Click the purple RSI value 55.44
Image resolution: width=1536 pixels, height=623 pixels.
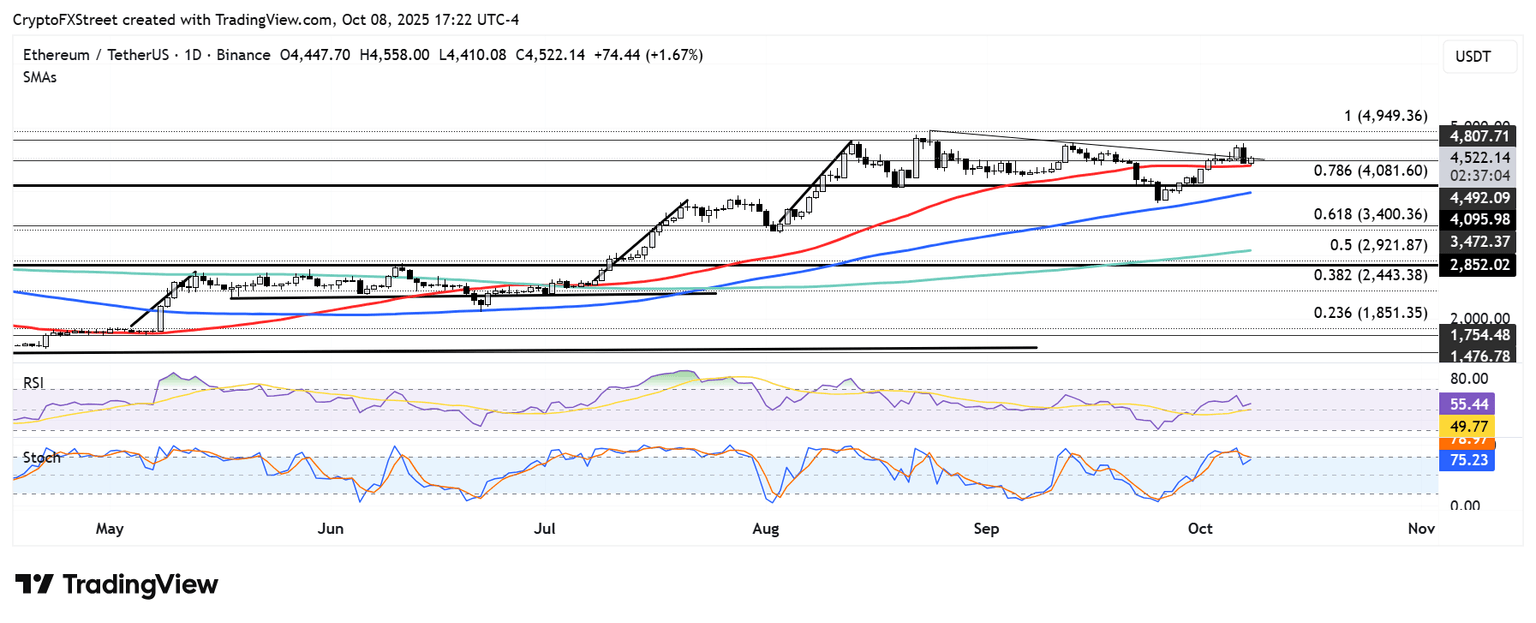coord(1467,404)
